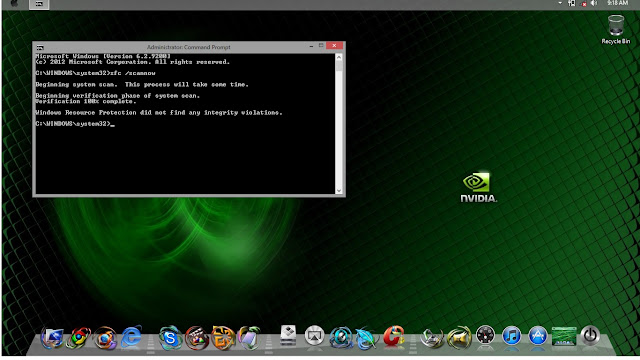Open the My Computer dock icon
The width and height of the screenshot is (640, 360).
52,338
